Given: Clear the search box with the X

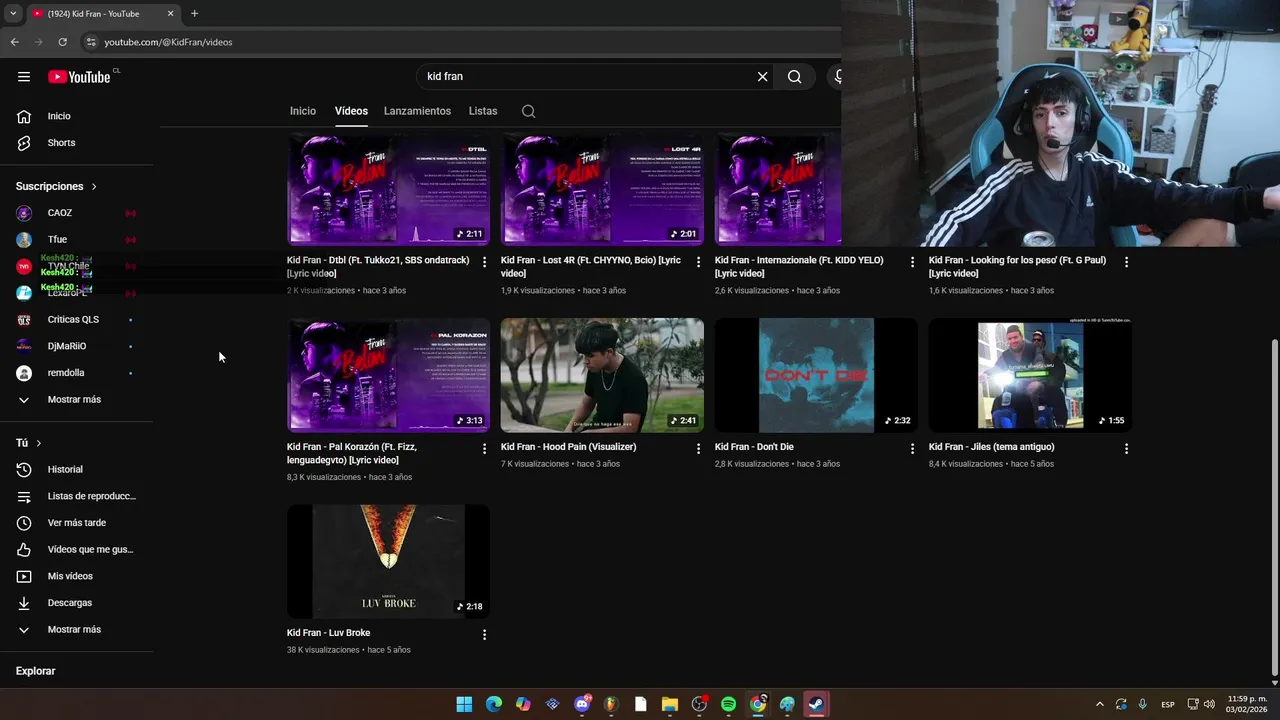Looking at the screenshot, I should tap(762, 76).
